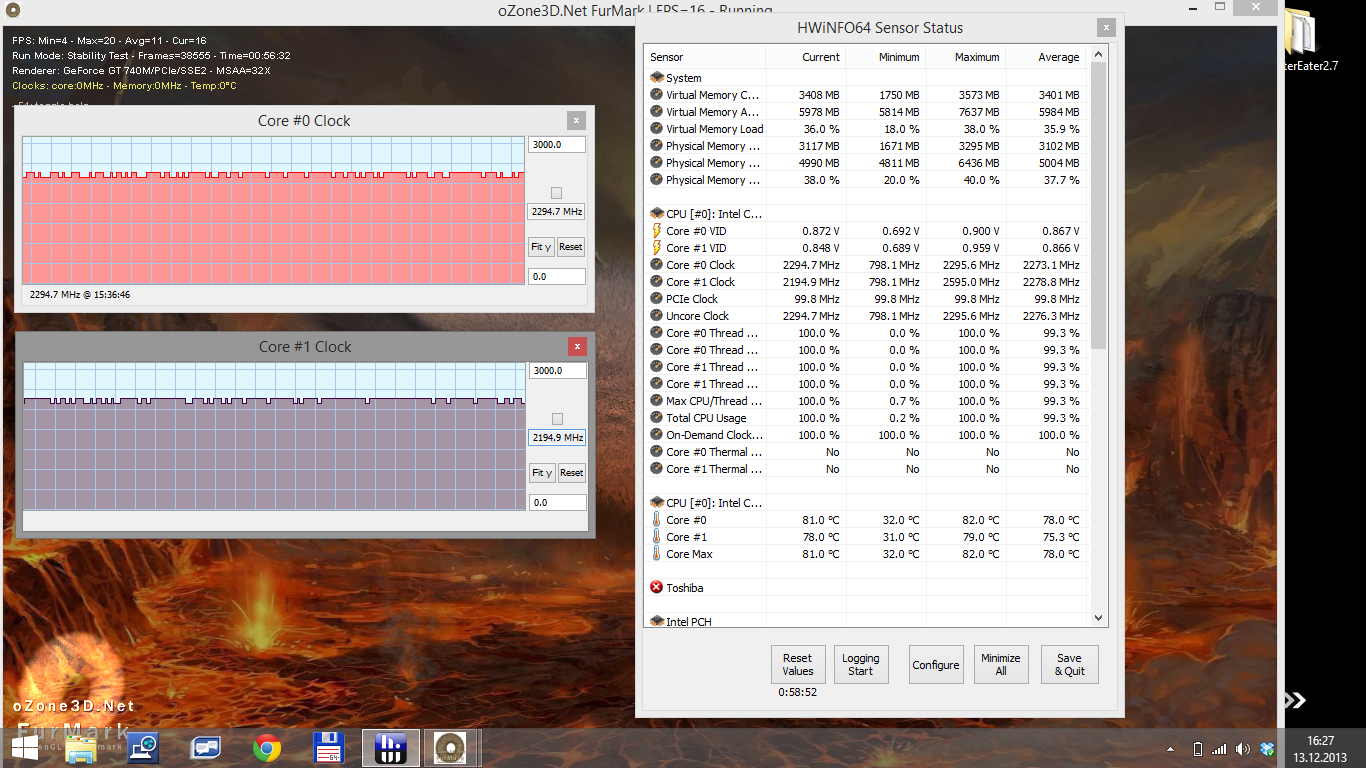Image resolution: width=1366 pixels, height=768 pixels.
Task: Switch to HWiNFO sensors taskbar icon
Action: point(391,748)
